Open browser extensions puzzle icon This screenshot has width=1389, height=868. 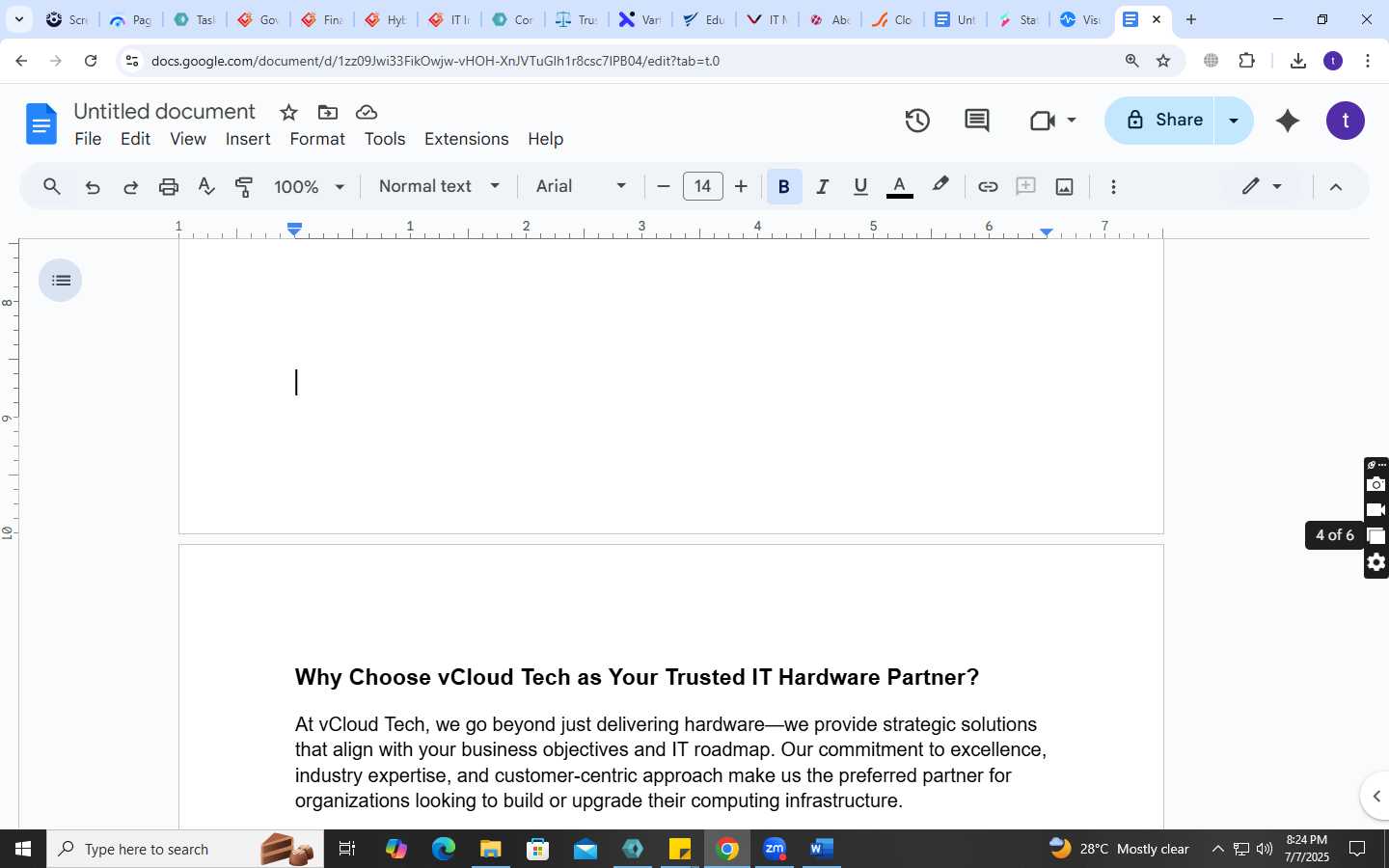point(1247,61)
